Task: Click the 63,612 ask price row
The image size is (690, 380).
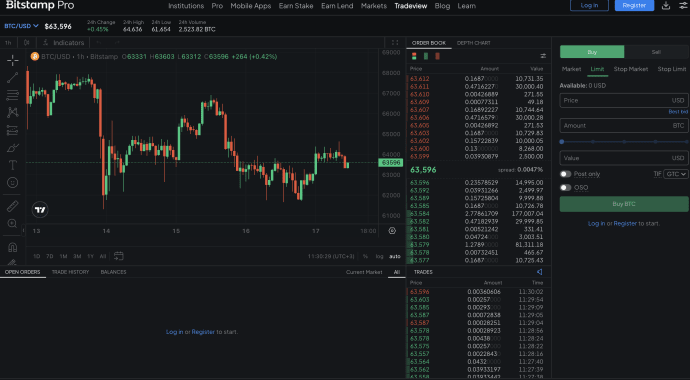Action: pos(477,79)
